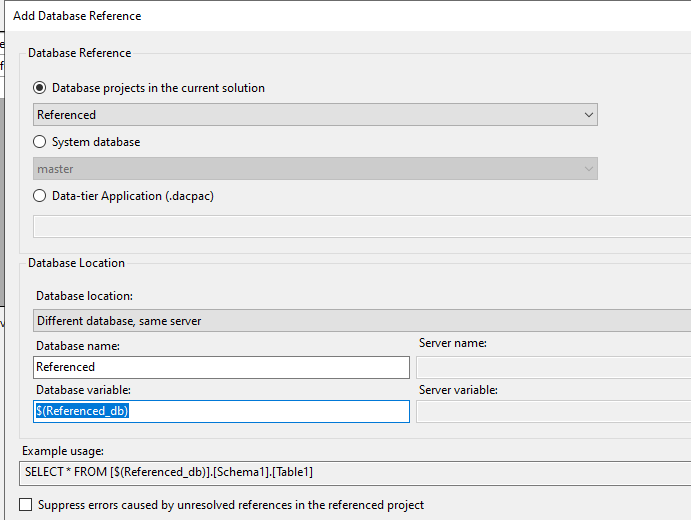Screen dimensions: 691x520
Task: Focus the Database variable input field
Action: tap(221, 411)
